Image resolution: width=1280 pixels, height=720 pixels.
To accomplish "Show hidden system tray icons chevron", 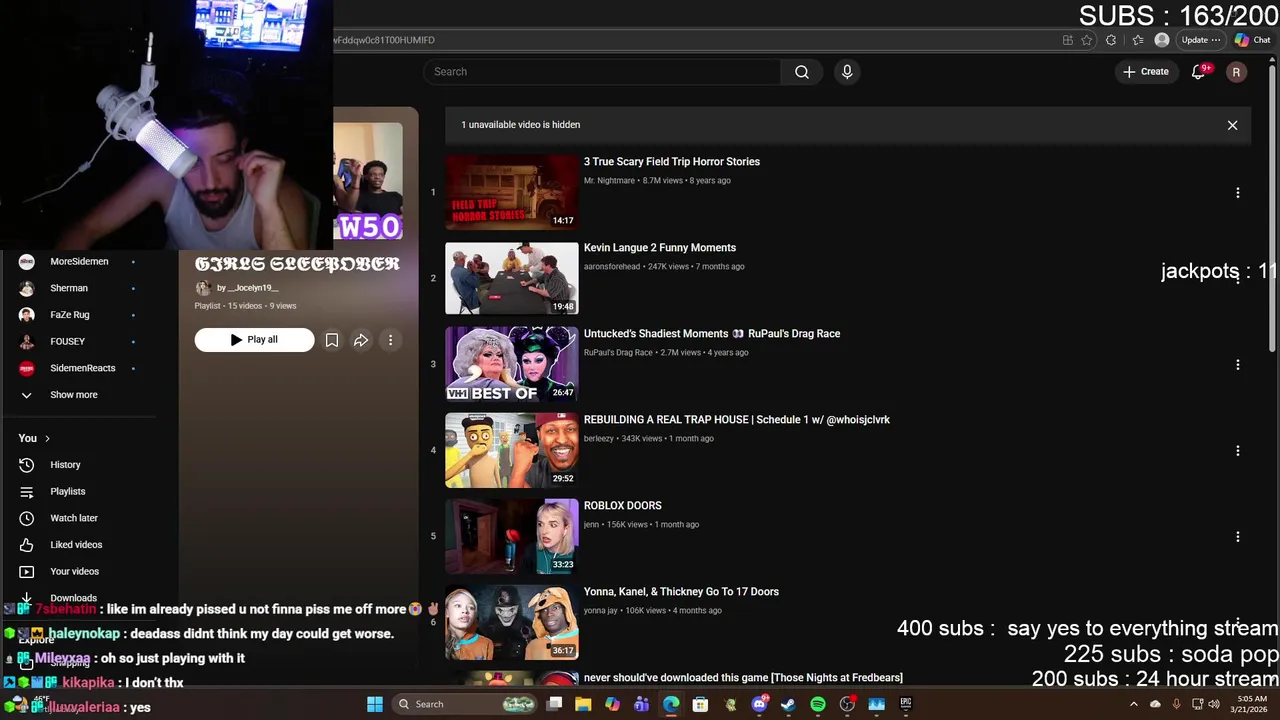I will [1133, 704].
